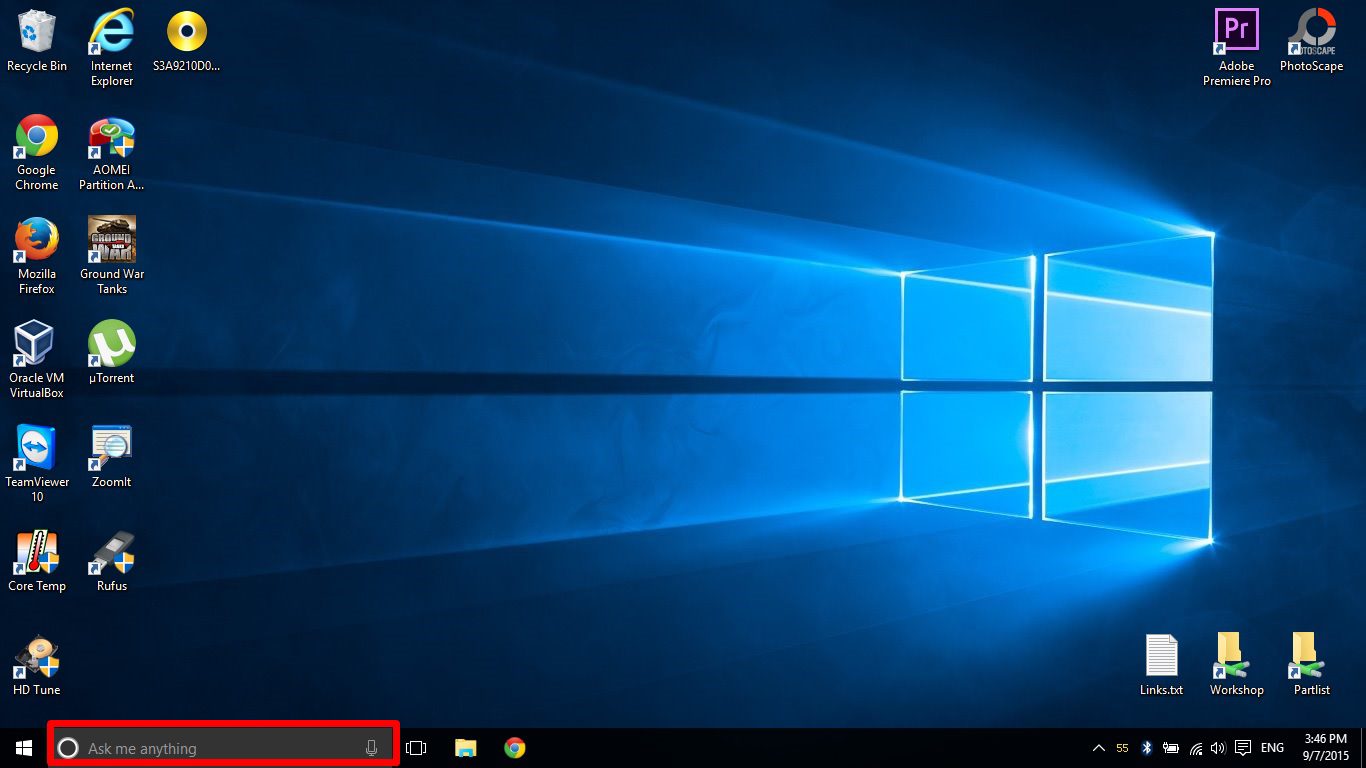Select the HD Tune desktop shortcut

[37, 664]
